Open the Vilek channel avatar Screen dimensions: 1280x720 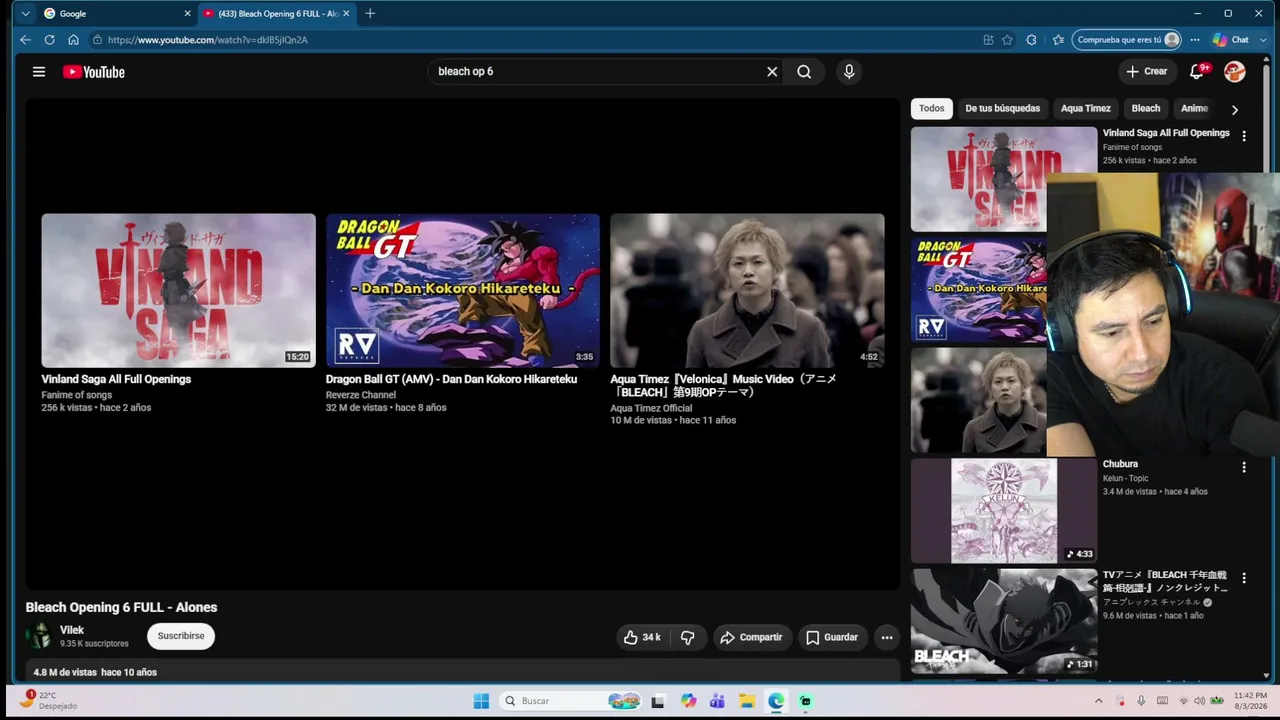(39, 636)
